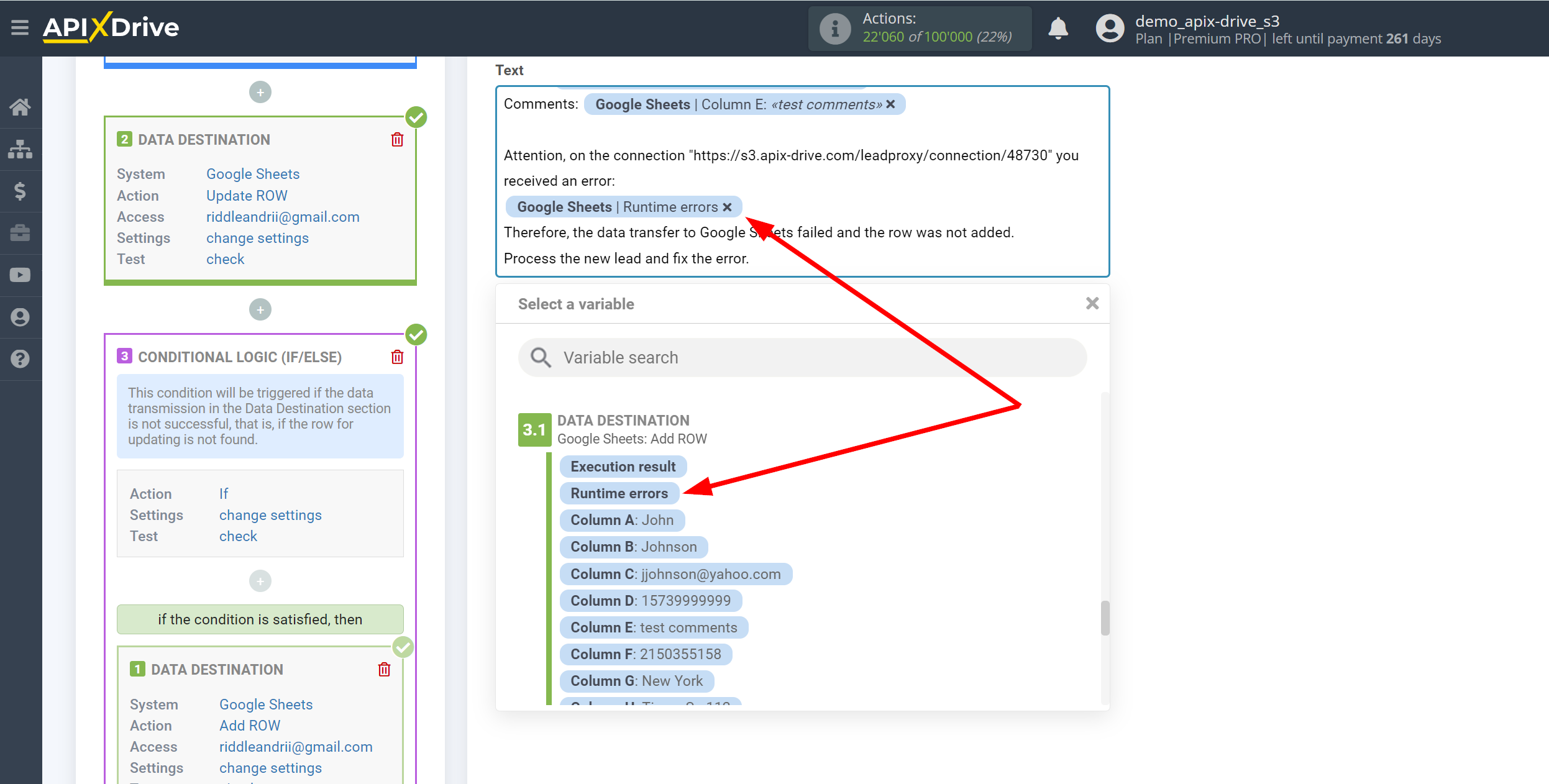The width and height of the screenshot is (1549, 784).
Task: Open connections sitemap icon in sidebar
Action: pyautogui.click(x=20, y=149)
